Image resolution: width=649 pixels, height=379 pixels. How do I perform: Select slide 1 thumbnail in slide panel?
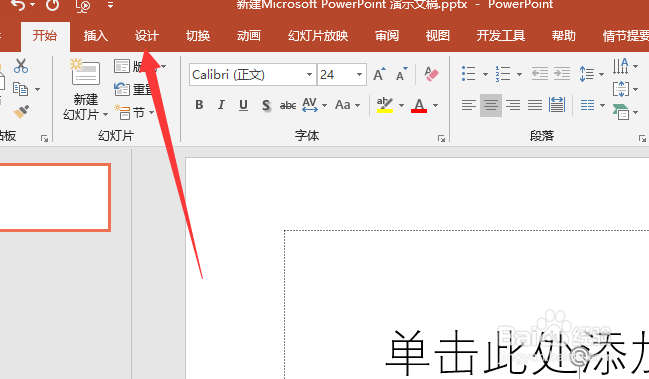55,197
